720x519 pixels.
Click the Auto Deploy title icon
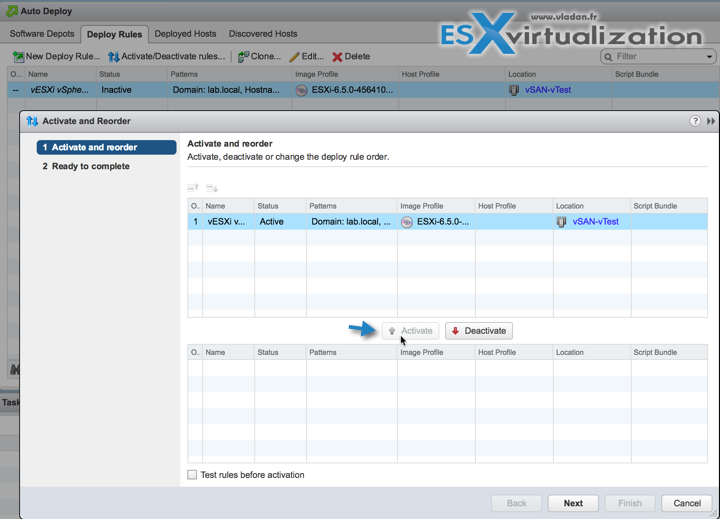[12, 11]
